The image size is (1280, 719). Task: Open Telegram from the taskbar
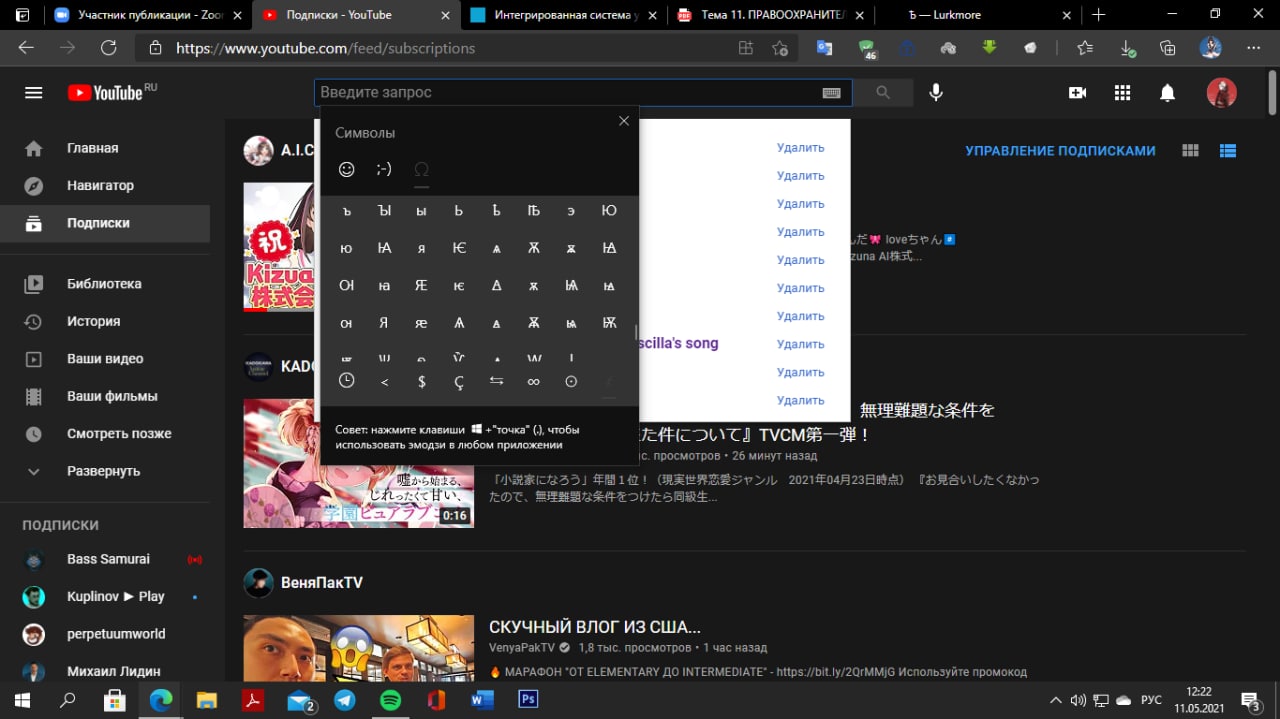coord(344,700)
